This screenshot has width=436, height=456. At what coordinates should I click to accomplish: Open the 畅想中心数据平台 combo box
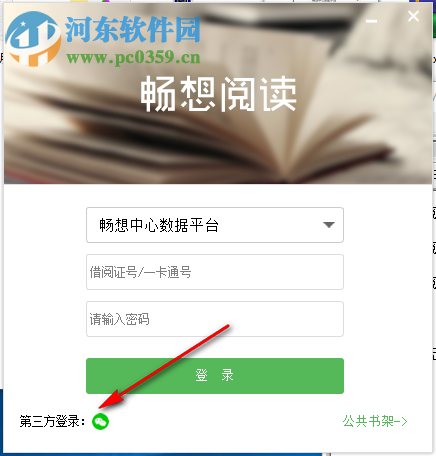click(215, 225)
